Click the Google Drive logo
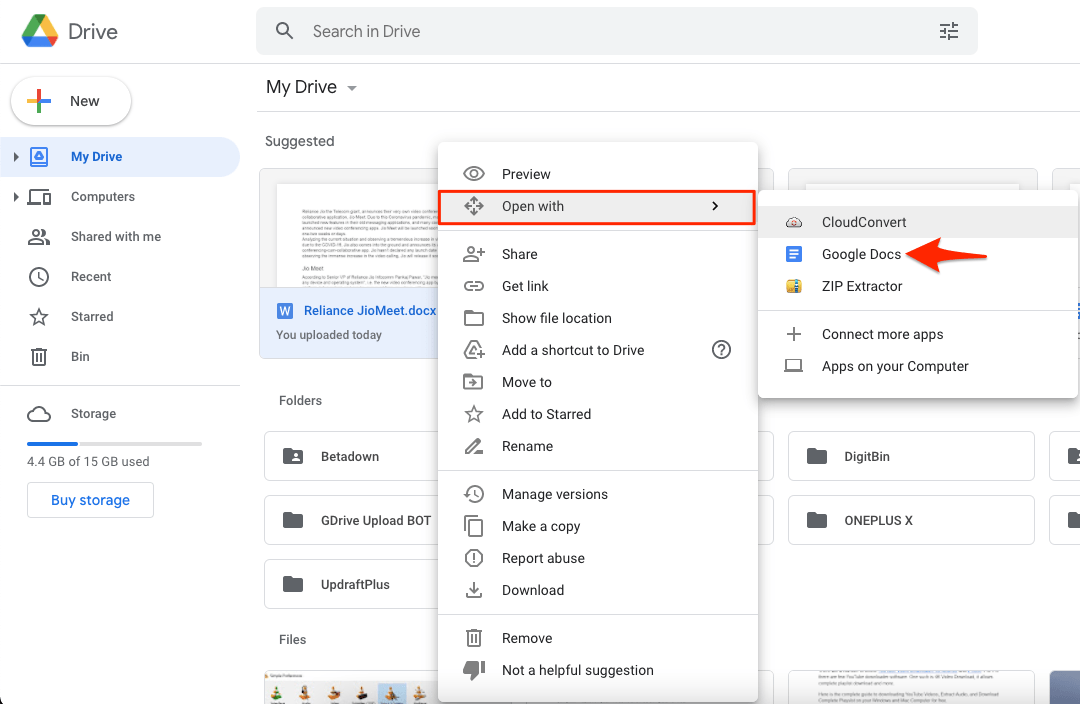The image size is (1080, 704). [40, 31]
